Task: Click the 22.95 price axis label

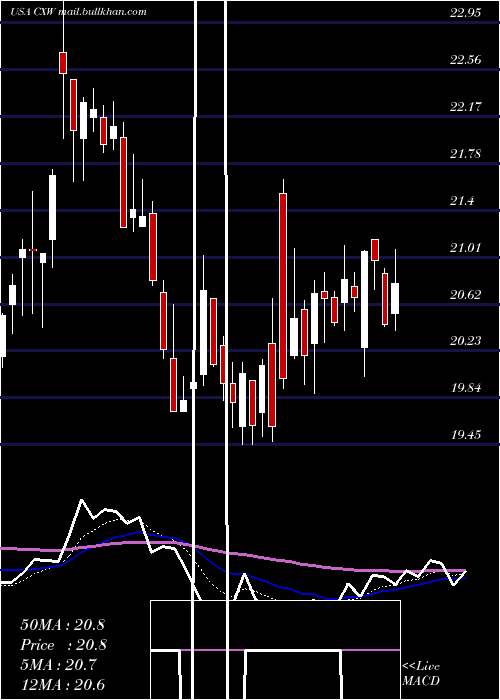Action: click(x=466, y=12)
